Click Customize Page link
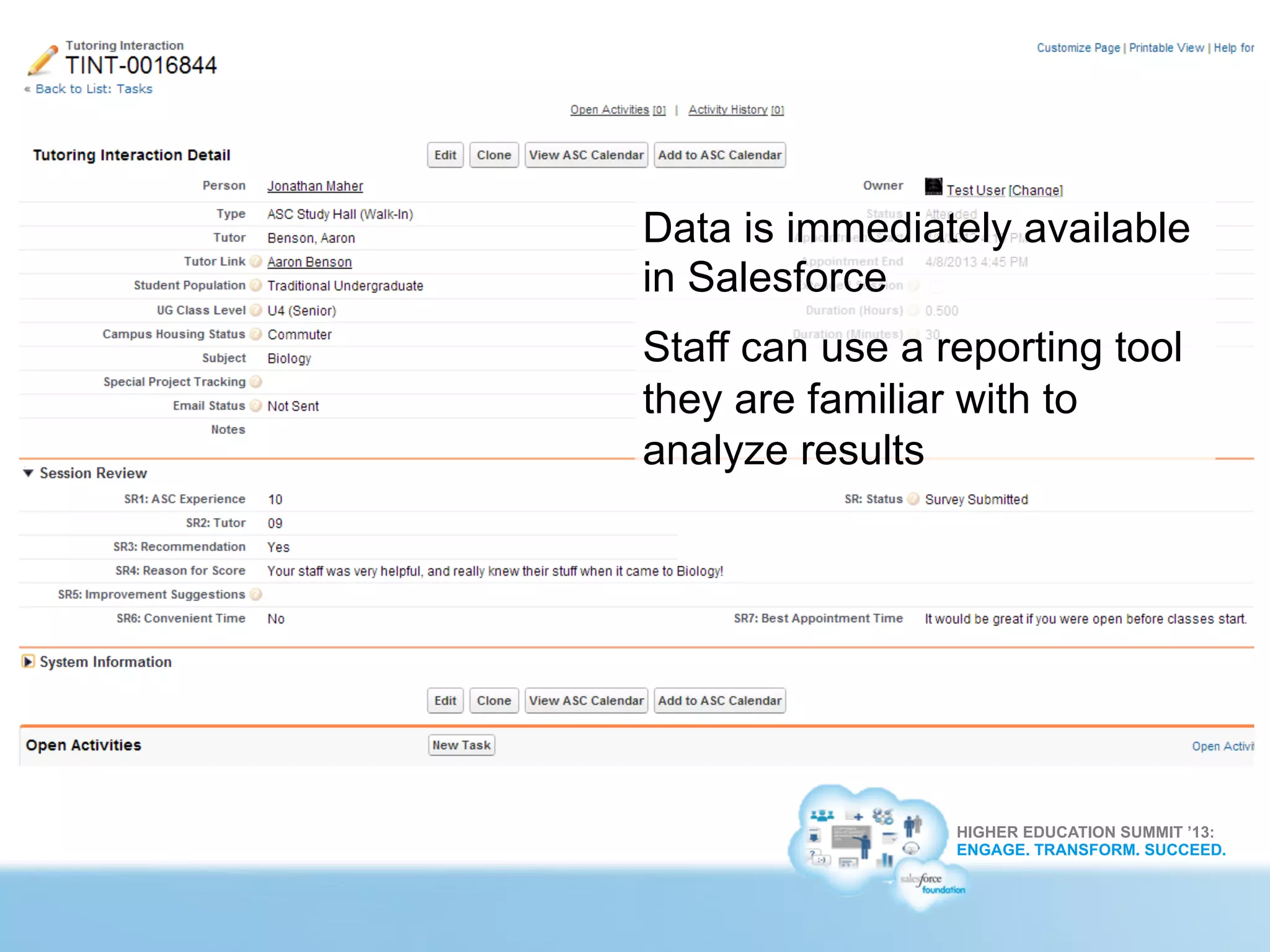 click(x=1078, y=48)
